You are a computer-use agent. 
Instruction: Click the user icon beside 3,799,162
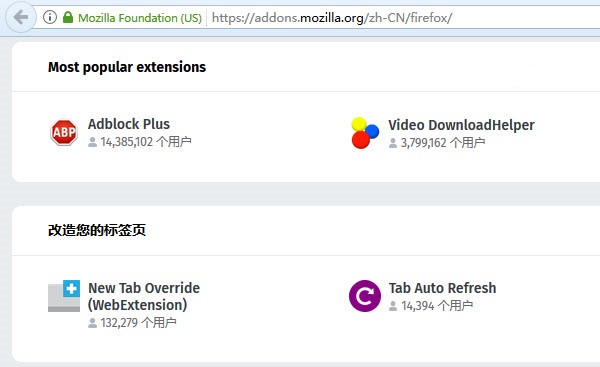point(393,143)
